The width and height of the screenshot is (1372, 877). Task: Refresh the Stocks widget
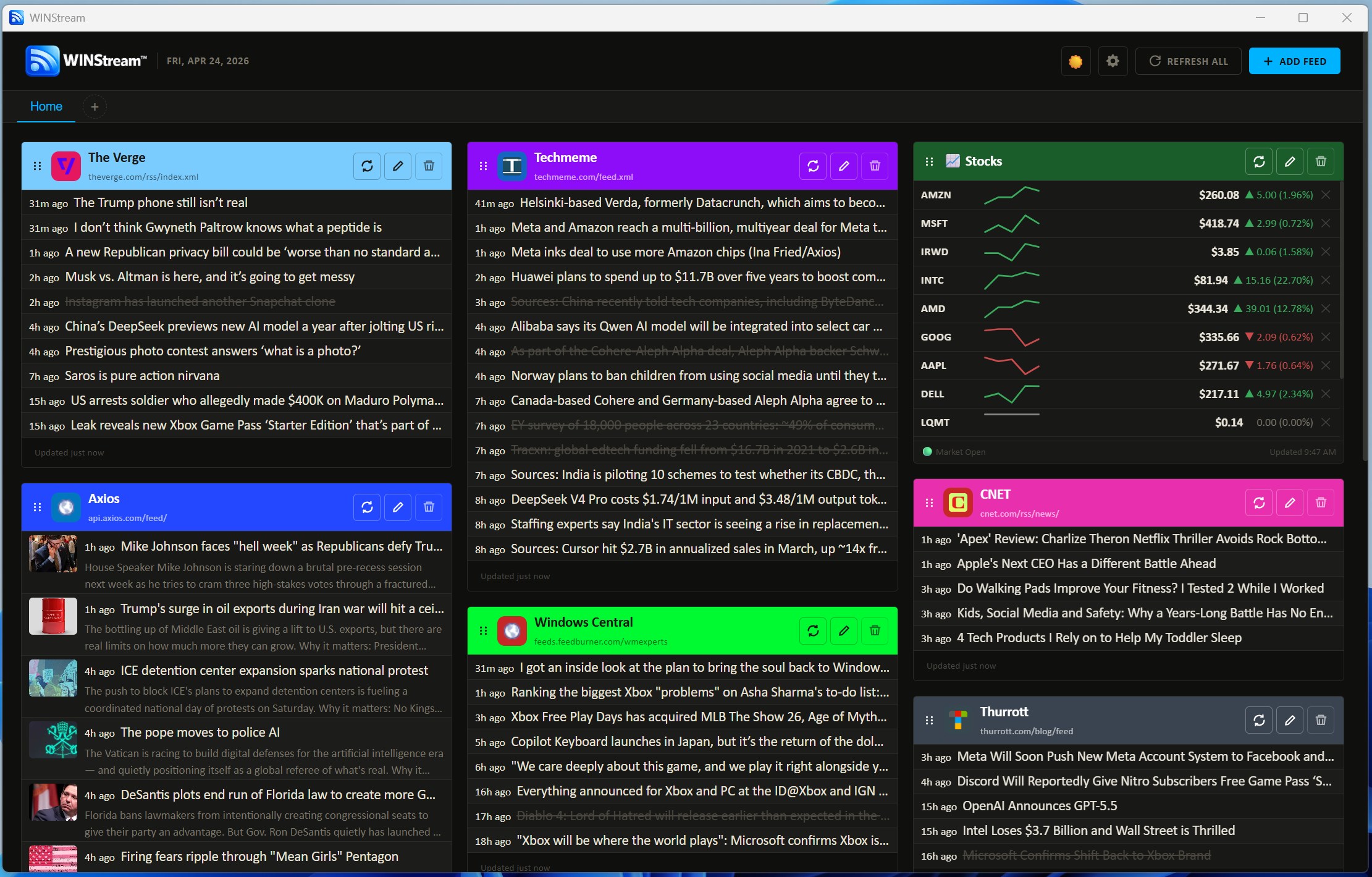pos(1259,161)
